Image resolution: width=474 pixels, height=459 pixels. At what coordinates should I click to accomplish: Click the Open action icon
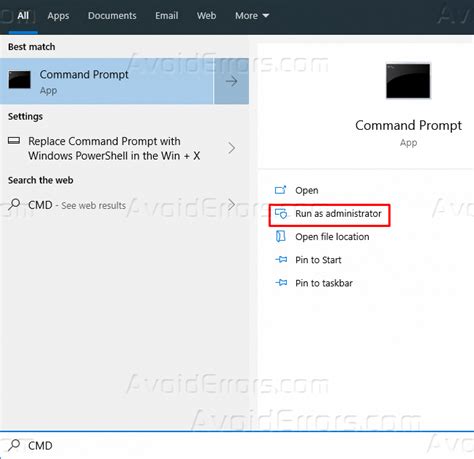click(x=280, y=190)
